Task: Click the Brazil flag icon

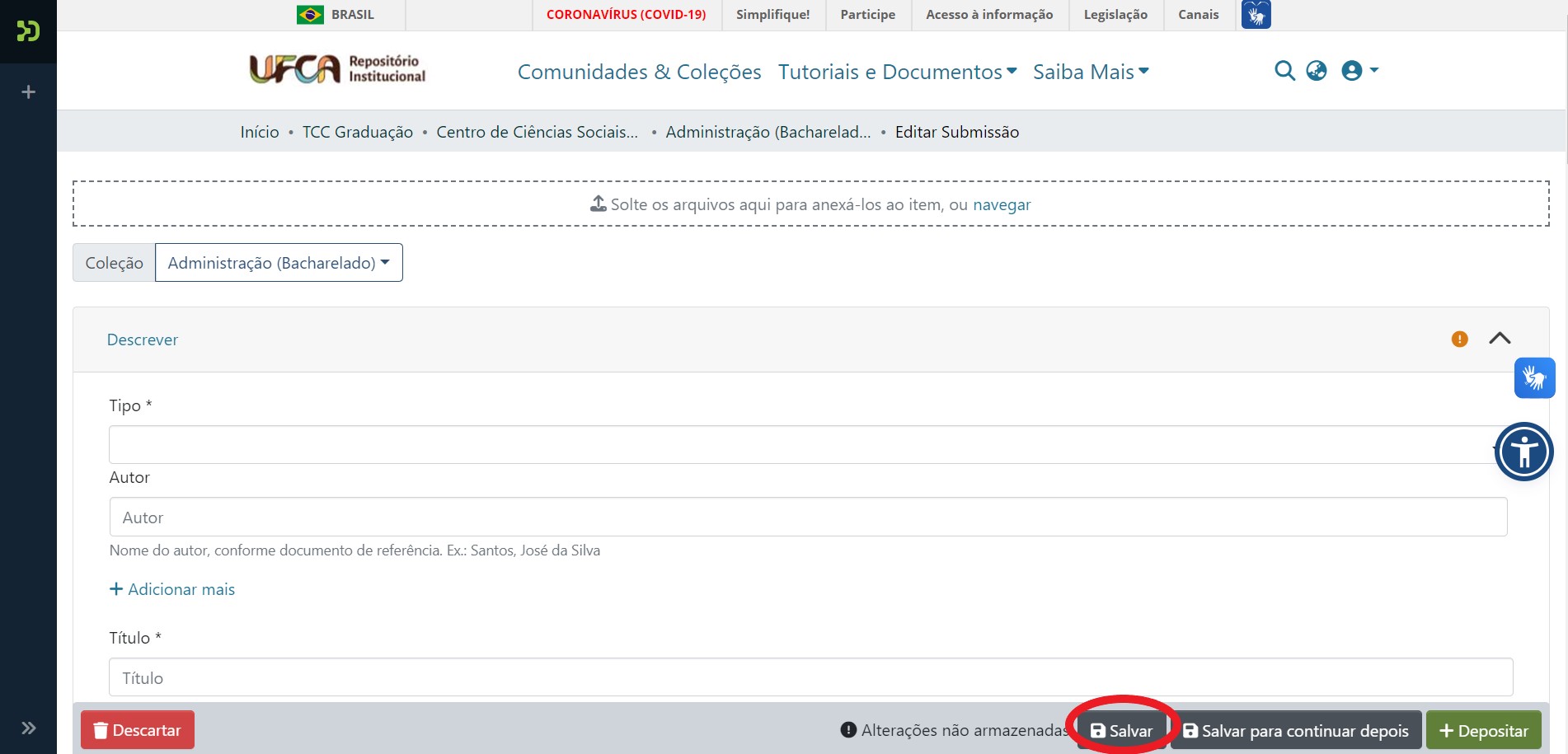Action: 311,14
